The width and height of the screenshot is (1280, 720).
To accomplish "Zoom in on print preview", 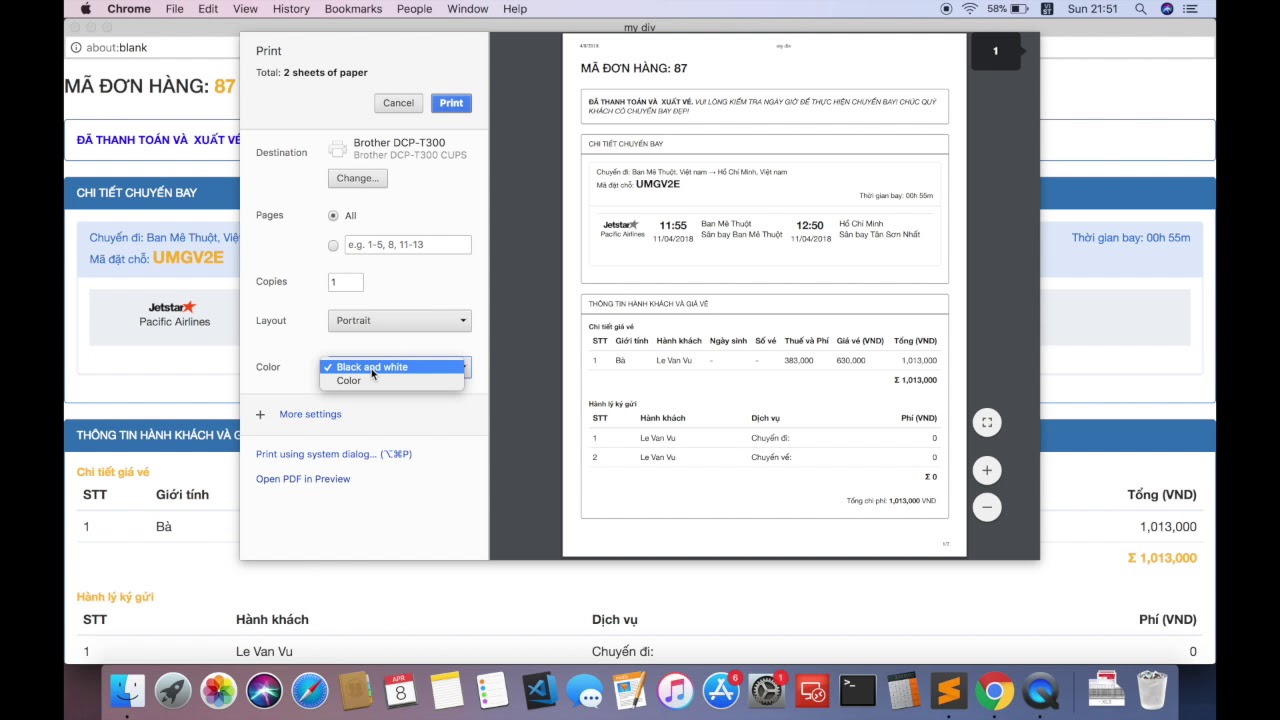I will (987, 470).
